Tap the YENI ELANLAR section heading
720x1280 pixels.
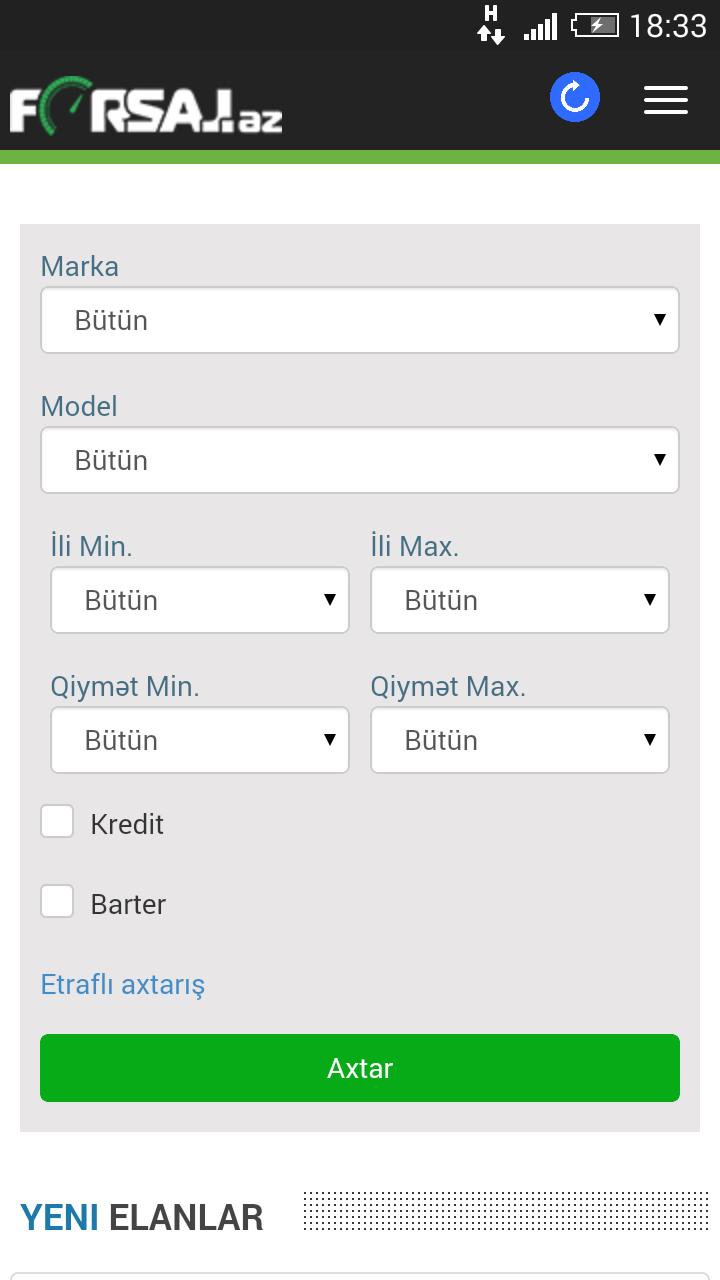point(142,1217)
